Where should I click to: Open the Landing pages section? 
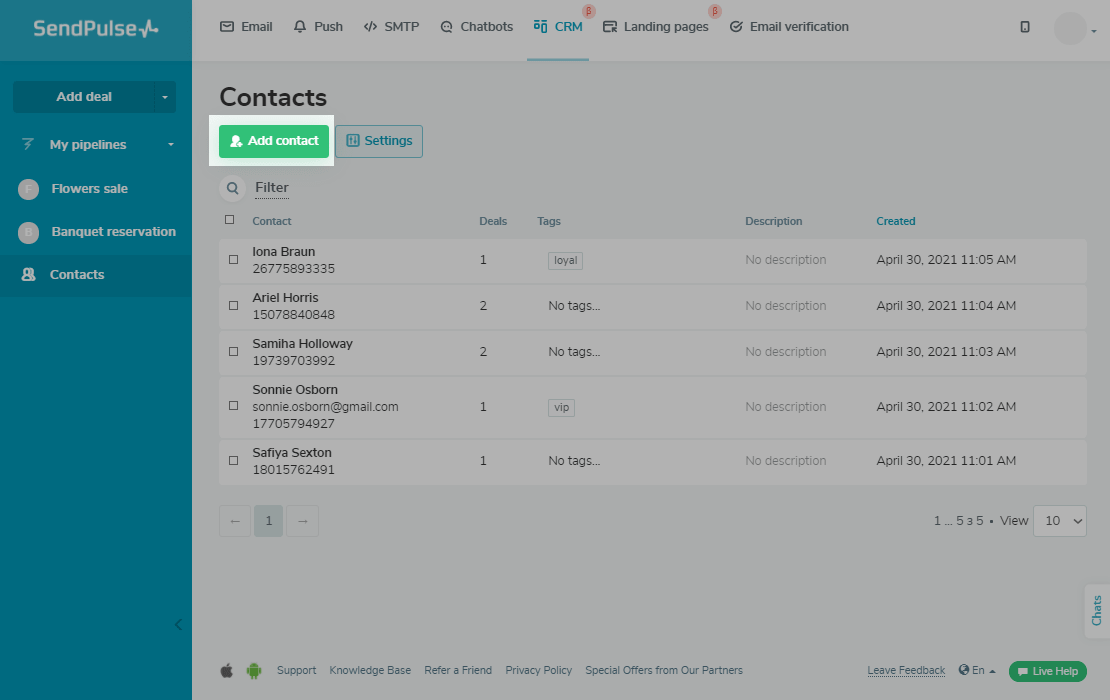coord(656,27)
